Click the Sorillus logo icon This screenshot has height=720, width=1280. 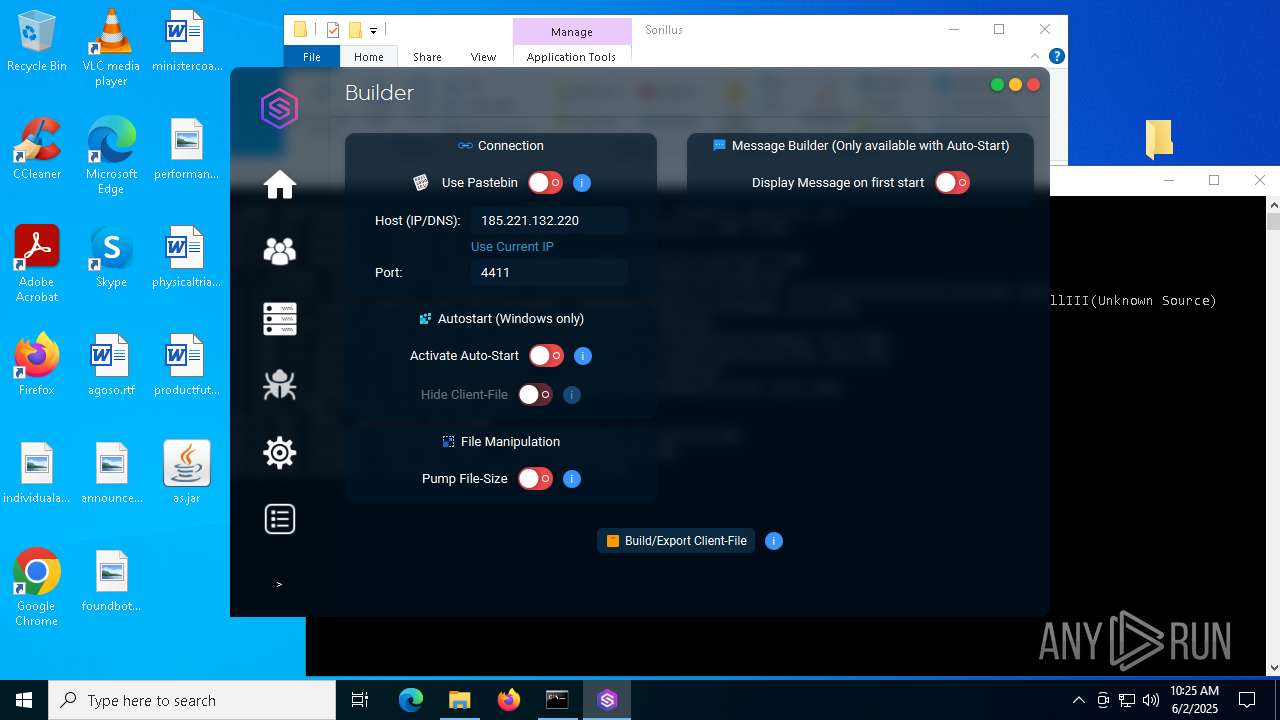coord(280,108)
